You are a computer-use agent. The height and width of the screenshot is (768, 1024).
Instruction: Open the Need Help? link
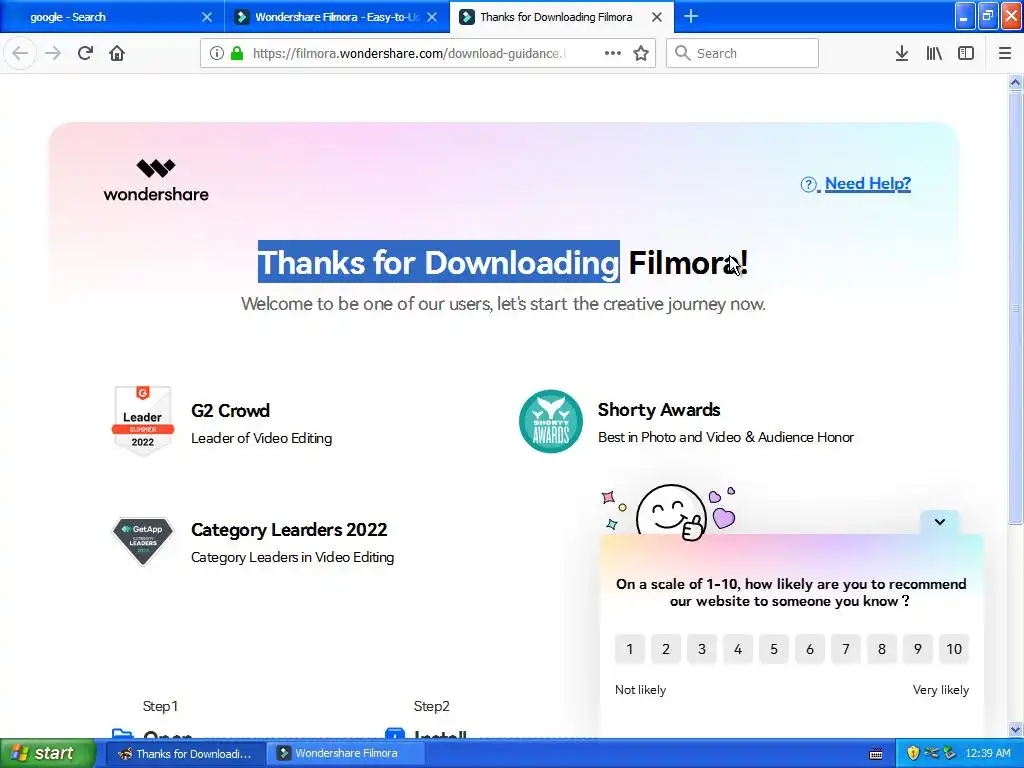pyautogui.click(x=867, y=184)
